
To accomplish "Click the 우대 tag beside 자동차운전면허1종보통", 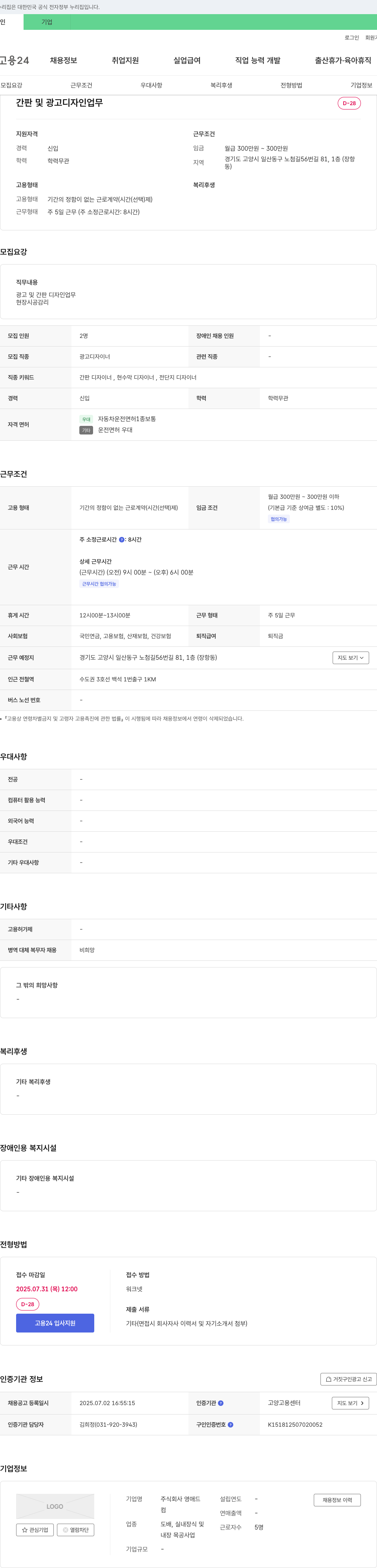I will coord(86,420).
